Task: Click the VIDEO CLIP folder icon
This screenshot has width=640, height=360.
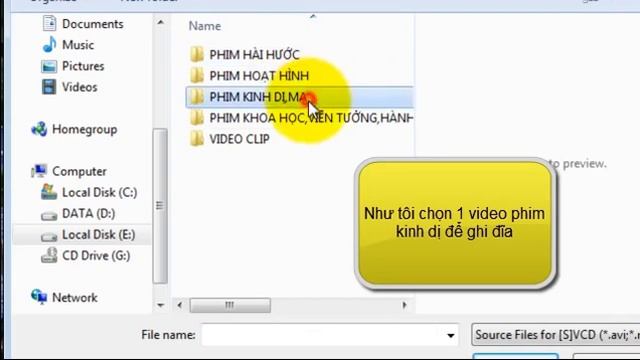Action: [197, 139]
